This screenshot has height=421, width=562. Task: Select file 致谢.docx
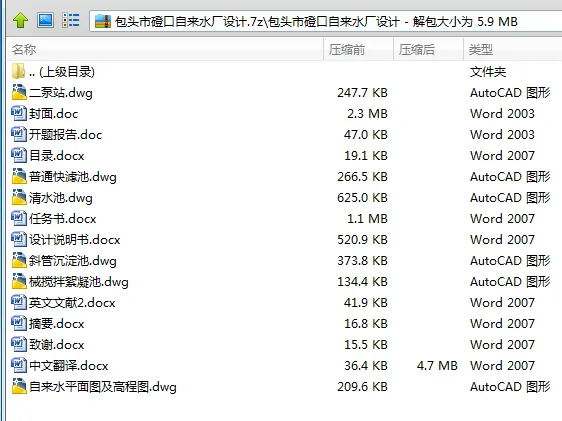click(57, 345)
